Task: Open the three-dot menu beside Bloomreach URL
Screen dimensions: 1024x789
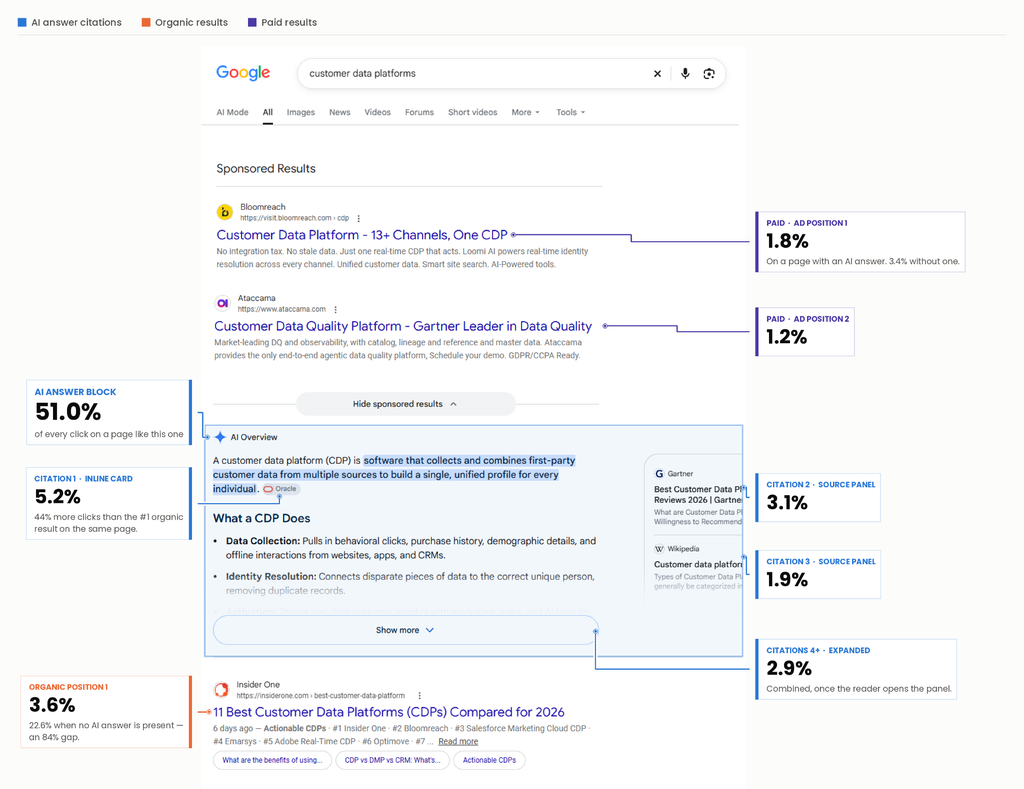Action: point(359,218)
